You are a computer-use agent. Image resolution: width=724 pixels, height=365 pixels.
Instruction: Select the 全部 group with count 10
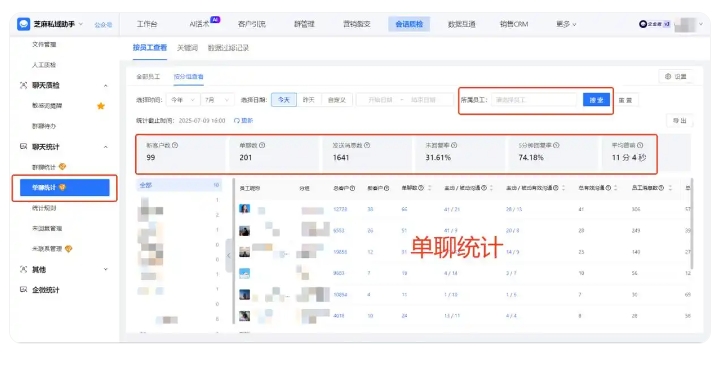[179, 185]
